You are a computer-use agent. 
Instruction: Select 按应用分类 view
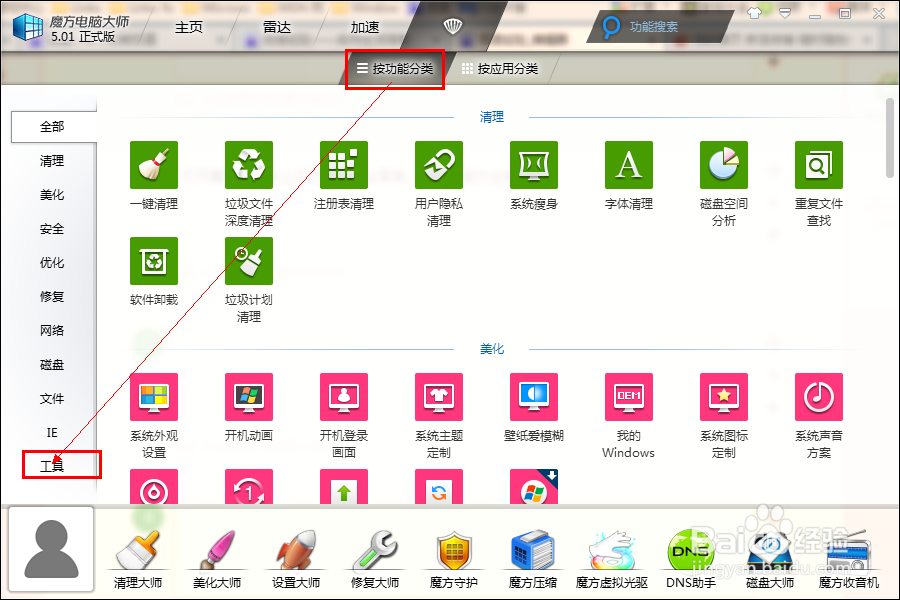pos(500,69)
